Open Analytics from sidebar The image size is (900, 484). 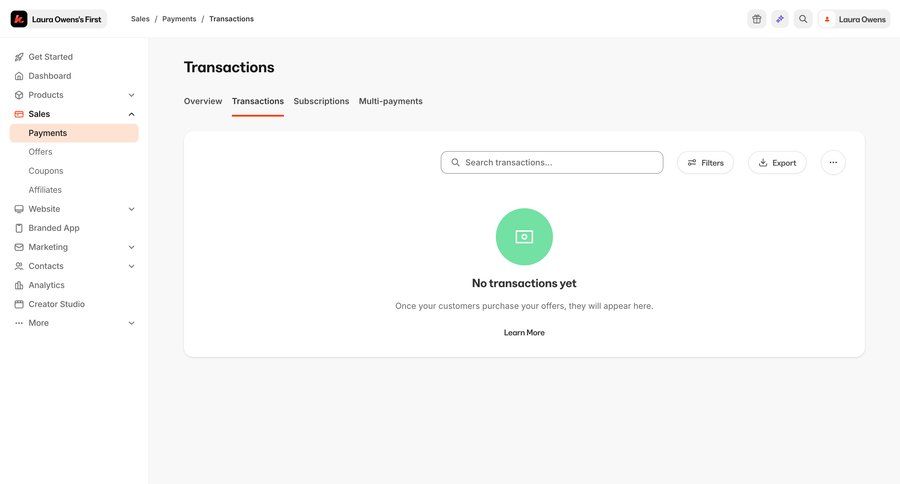pos(46,285)
